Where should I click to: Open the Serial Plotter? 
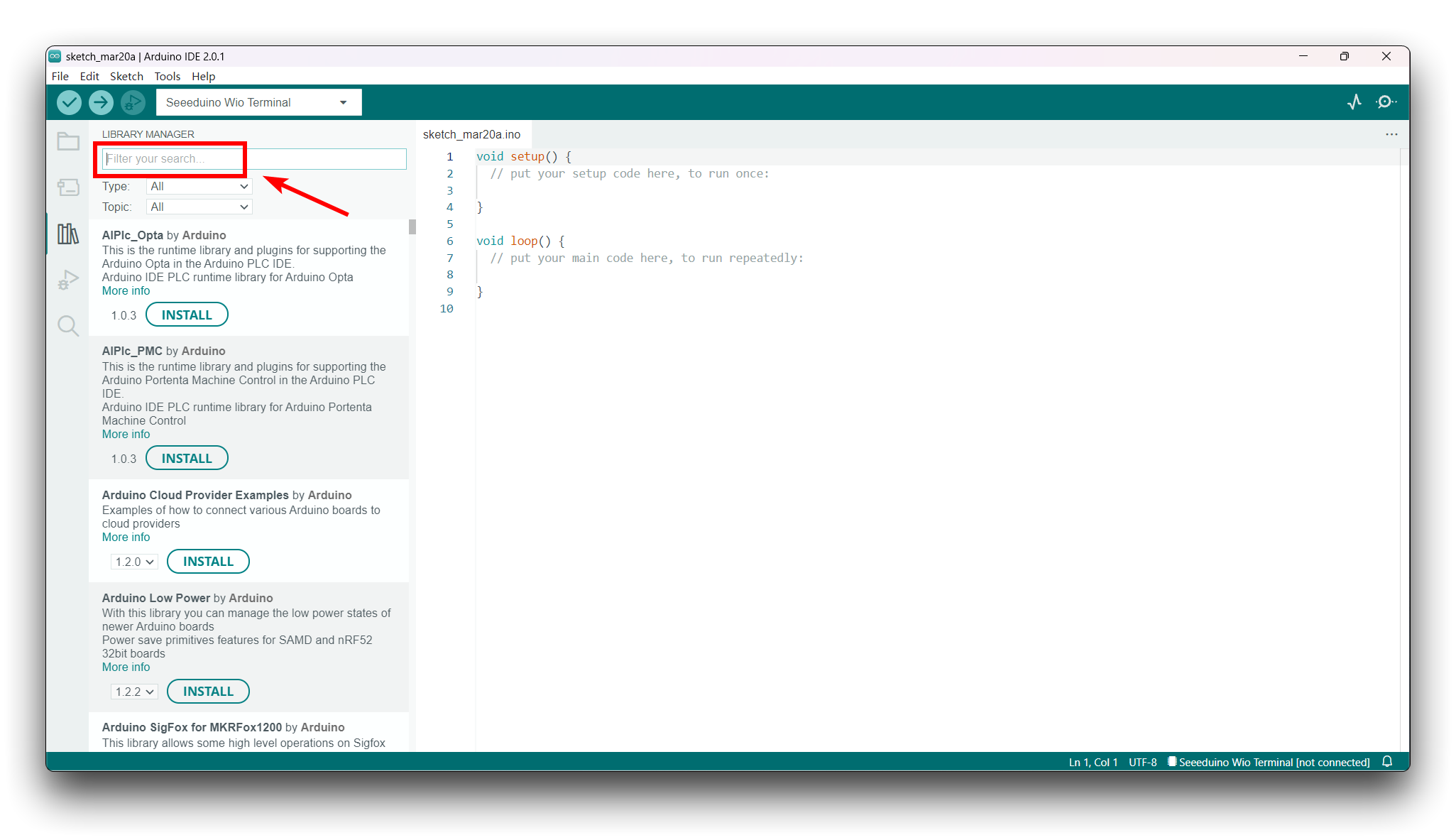click(1354, 102)
